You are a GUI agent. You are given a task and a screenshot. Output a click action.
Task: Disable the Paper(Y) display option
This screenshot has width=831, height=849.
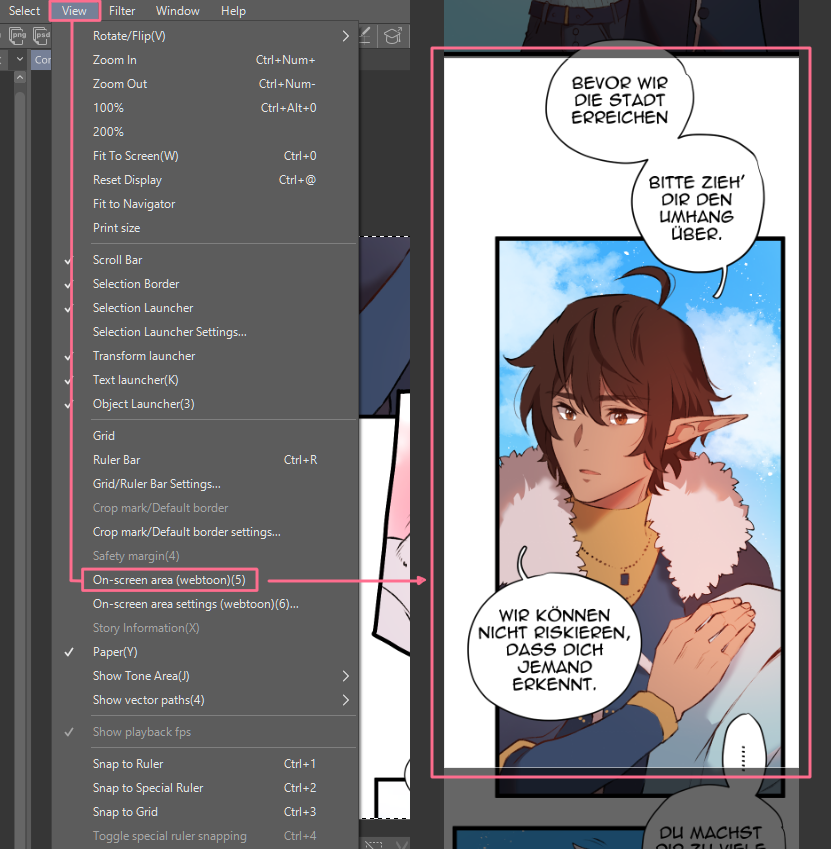(x=115, y=652)
